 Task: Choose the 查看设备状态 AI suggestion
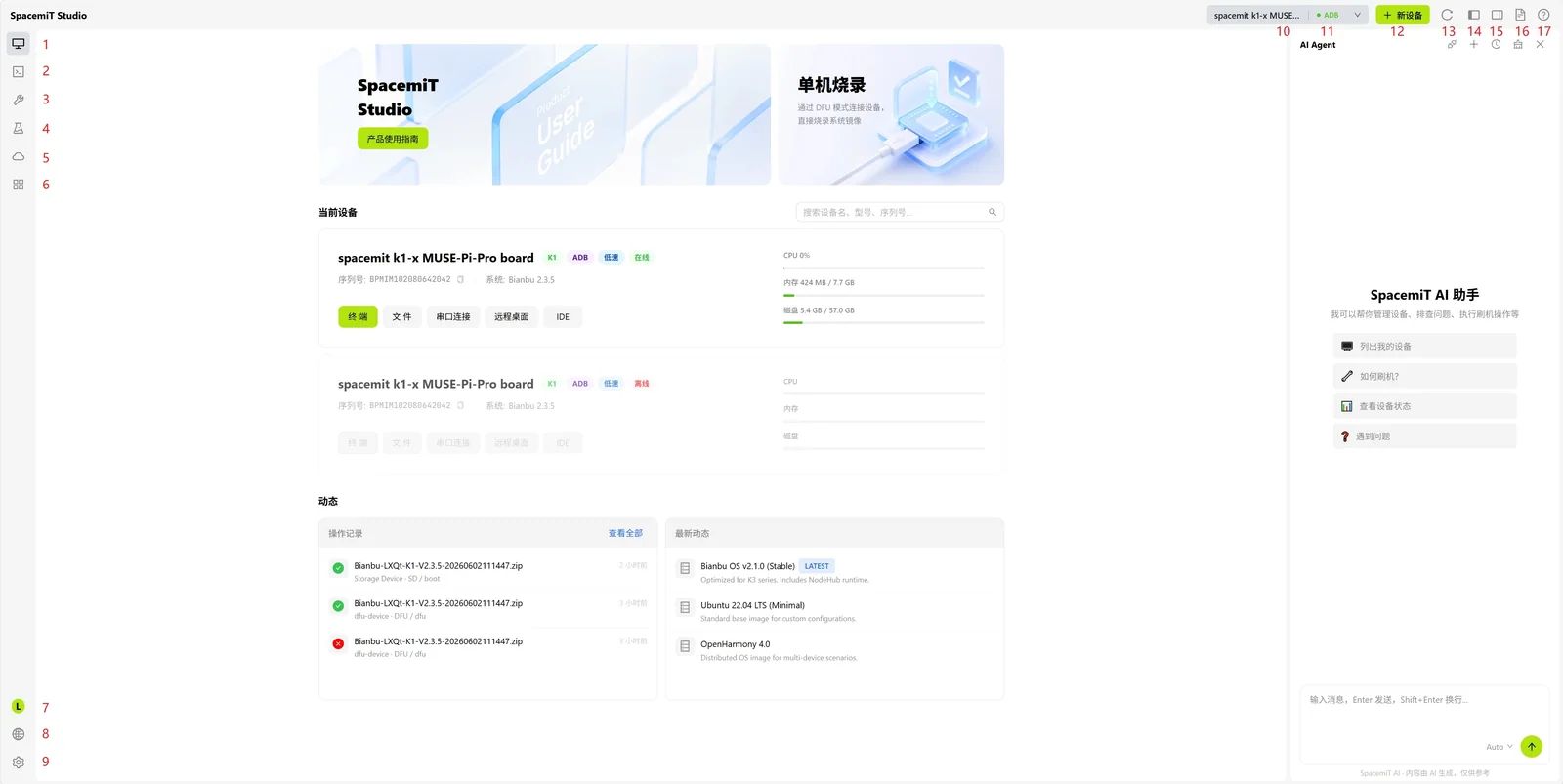(1424, 406)
